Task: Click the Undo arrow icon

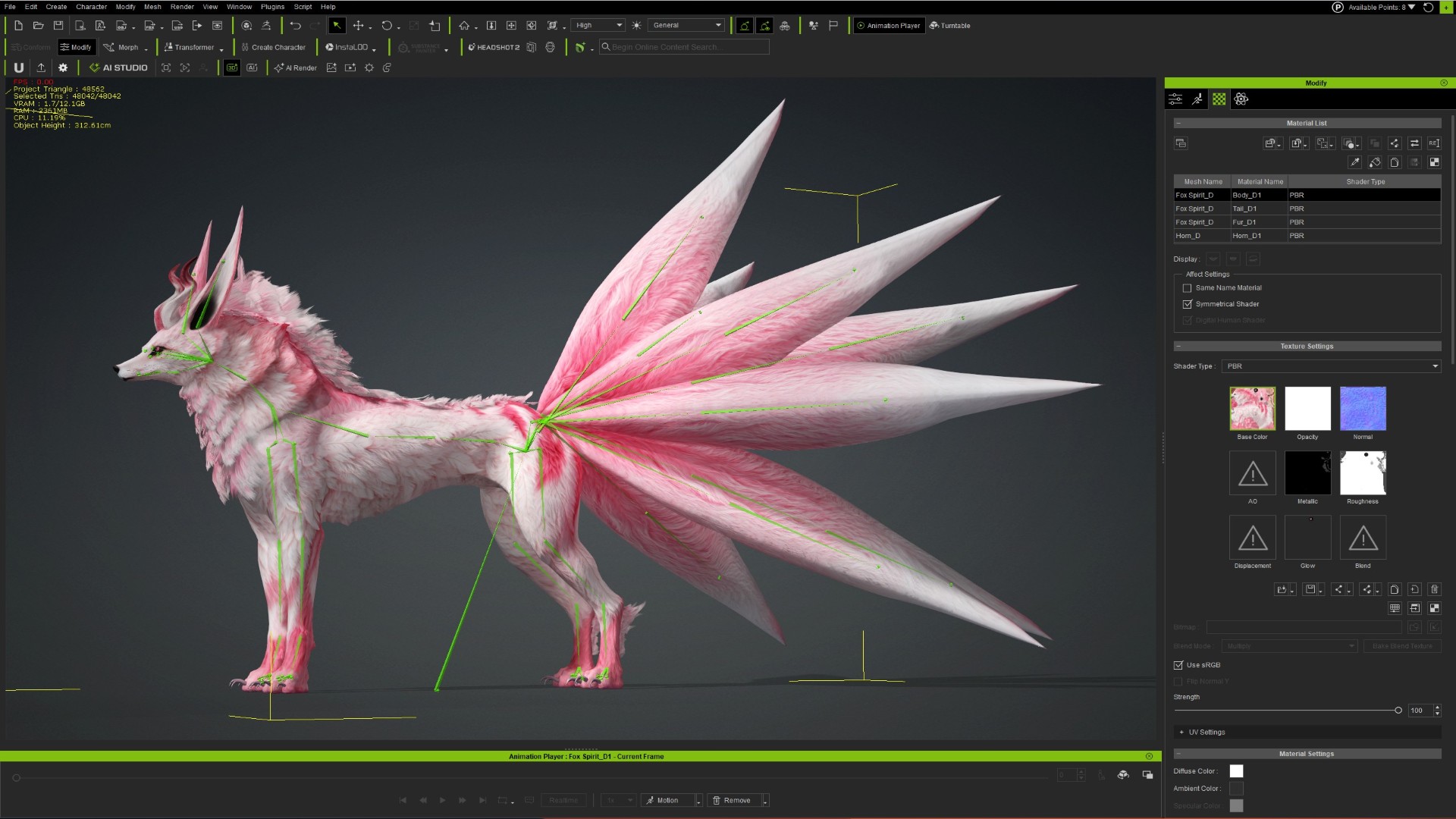Action: pyautogui.click(x=295, y=25)
